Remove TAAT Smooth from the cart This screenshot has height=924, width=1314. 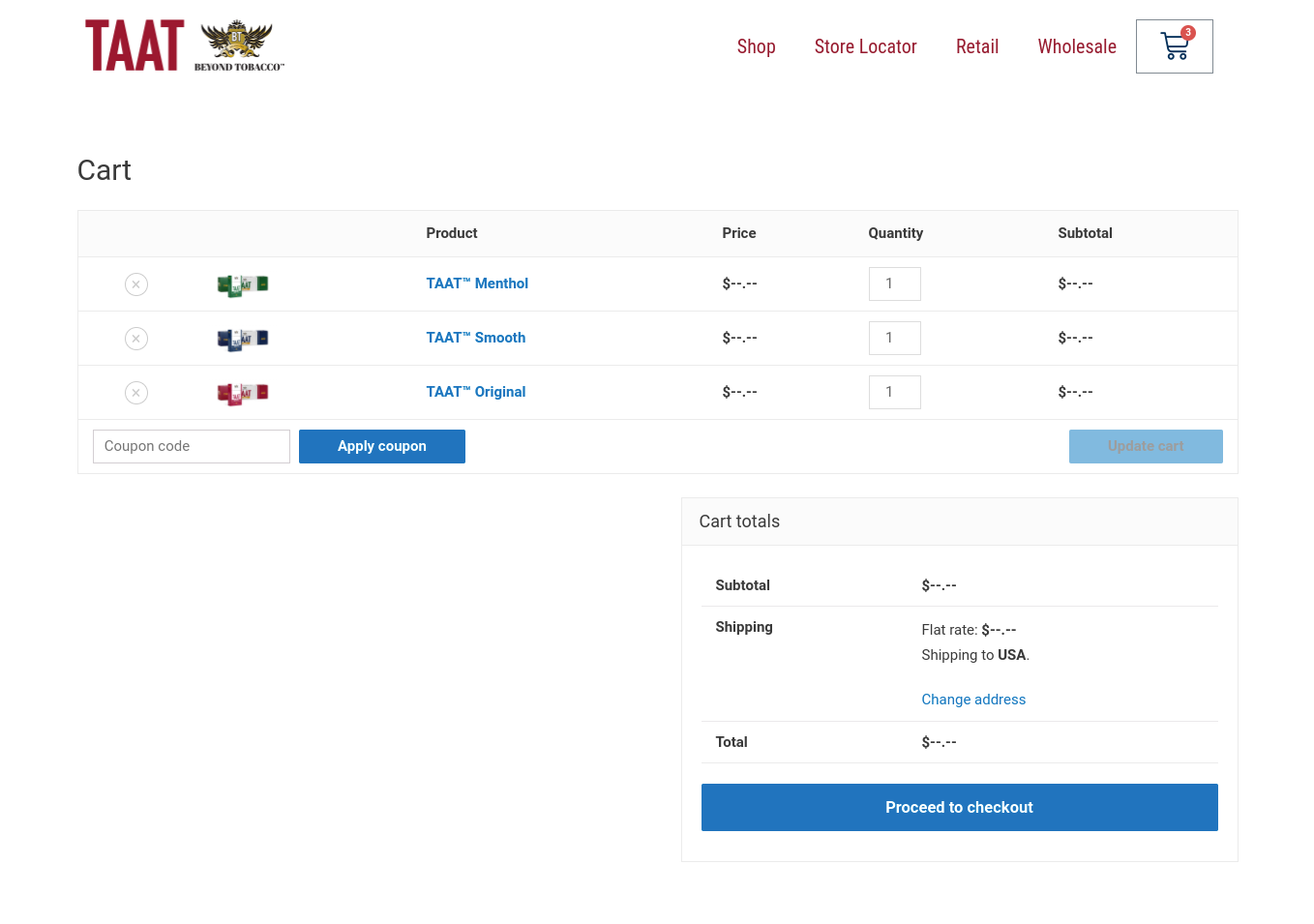click(x=136, y=339)
